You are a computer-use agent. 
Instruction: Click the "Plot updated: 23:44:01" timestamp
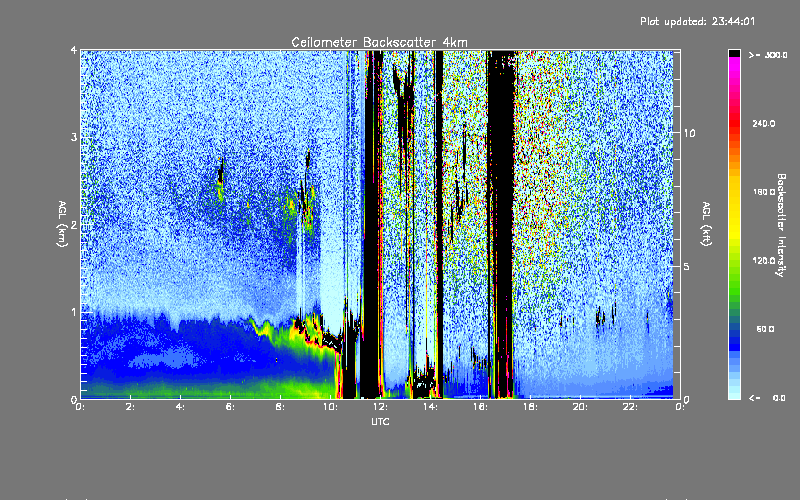pos(697,21)
